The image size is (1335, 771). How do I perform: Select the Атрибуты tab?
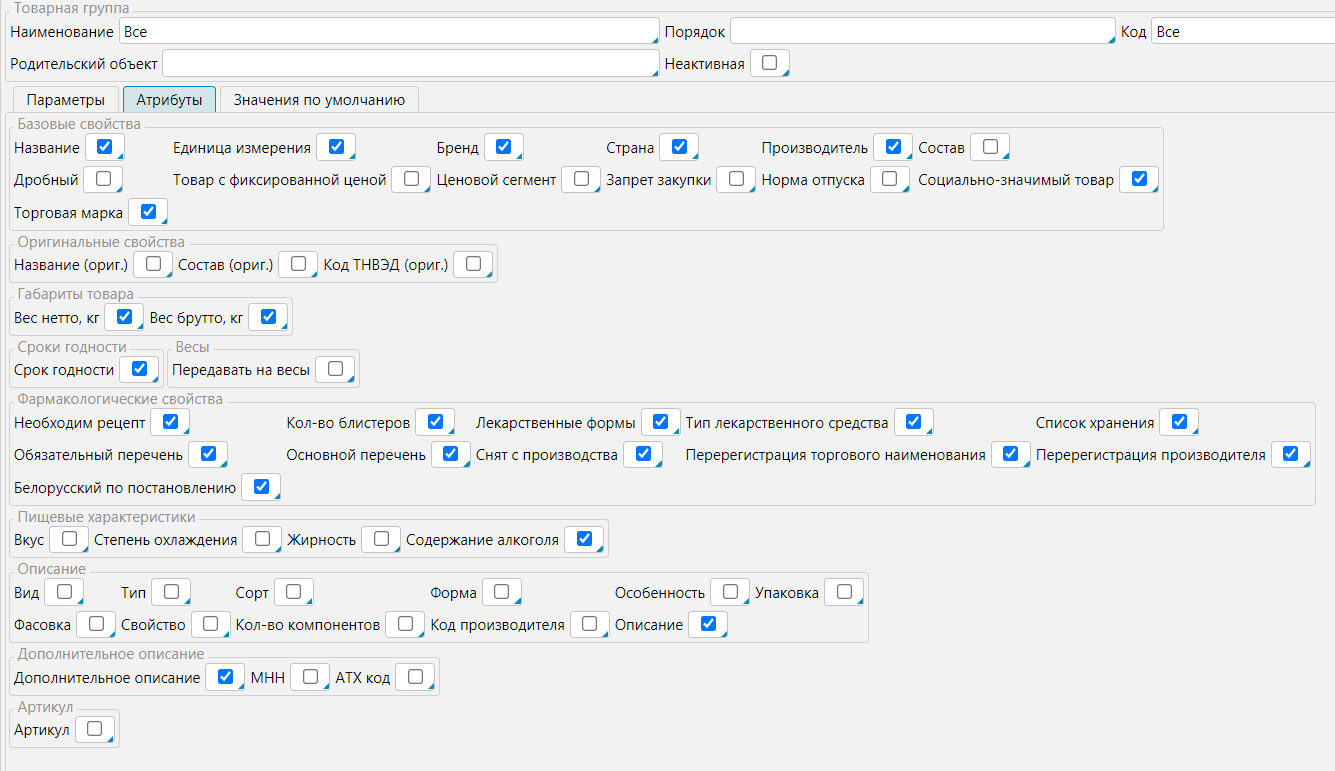coord(169,100)
